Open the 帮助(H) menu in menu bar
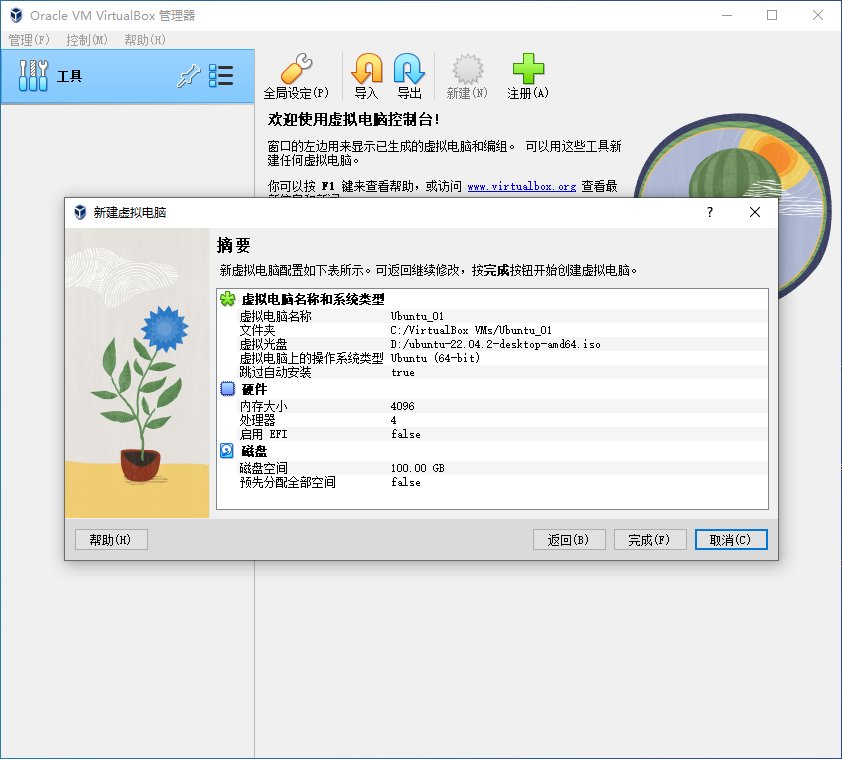 point(145,40)
